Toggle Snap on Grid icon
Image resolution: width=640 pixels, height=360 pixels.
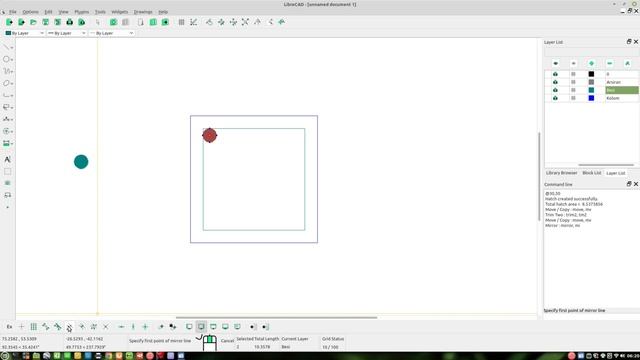click(x=33, y=327)
